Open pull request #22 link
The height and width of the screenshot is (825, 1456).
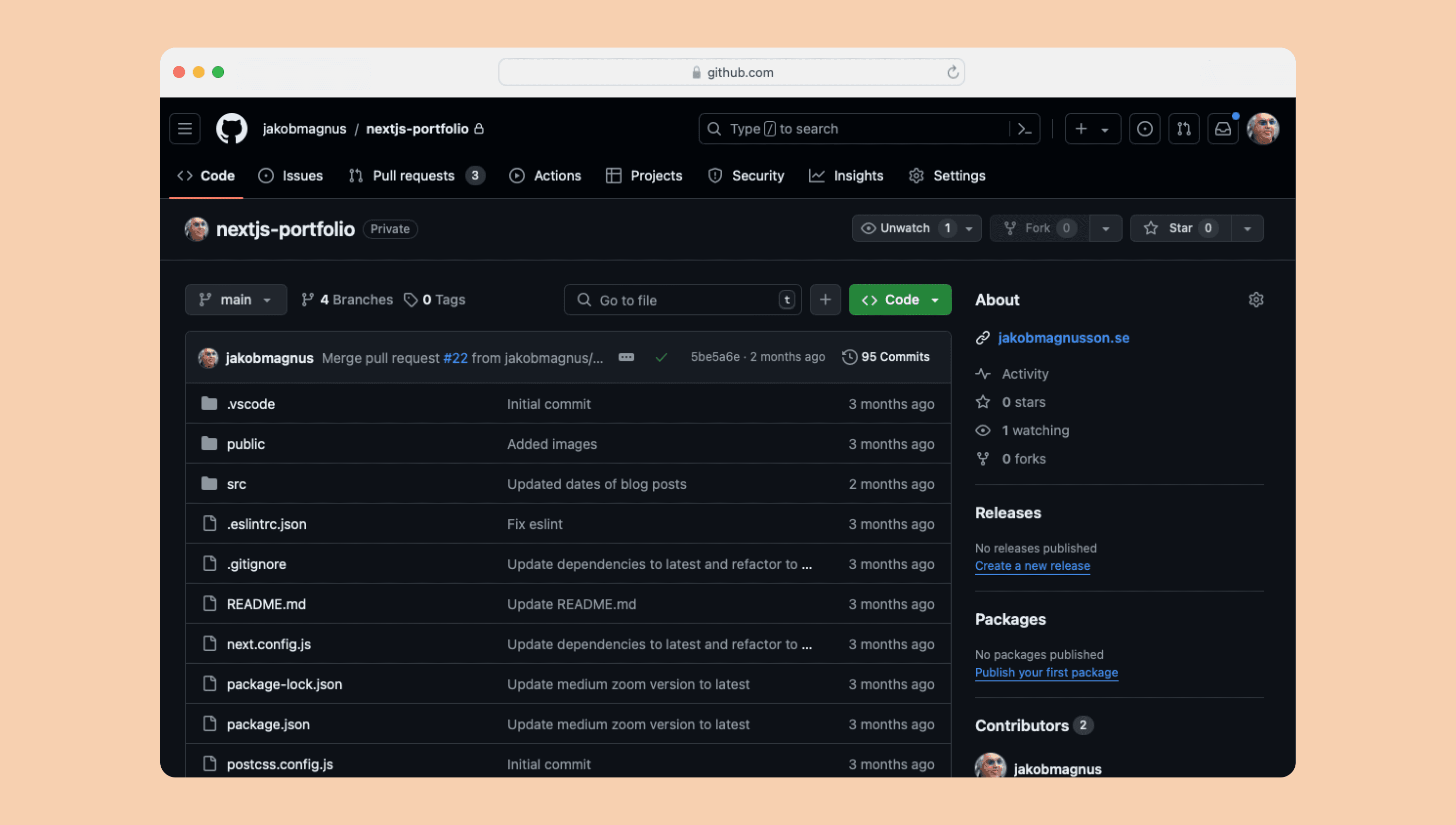click(x=456, y=358)
